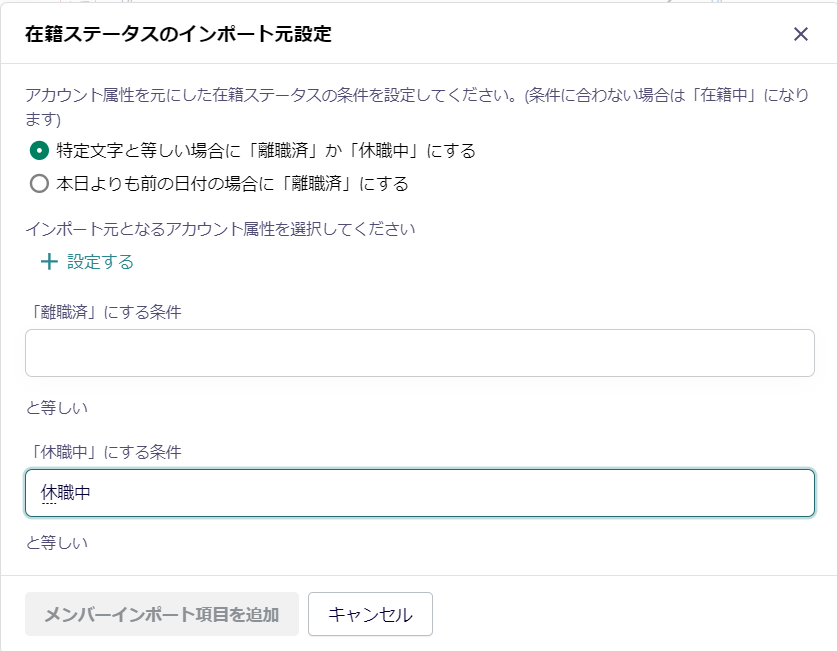Screen dimensions: 837x651
Task: Click the plus icon beside 設定する
Action: pos(49,261)
